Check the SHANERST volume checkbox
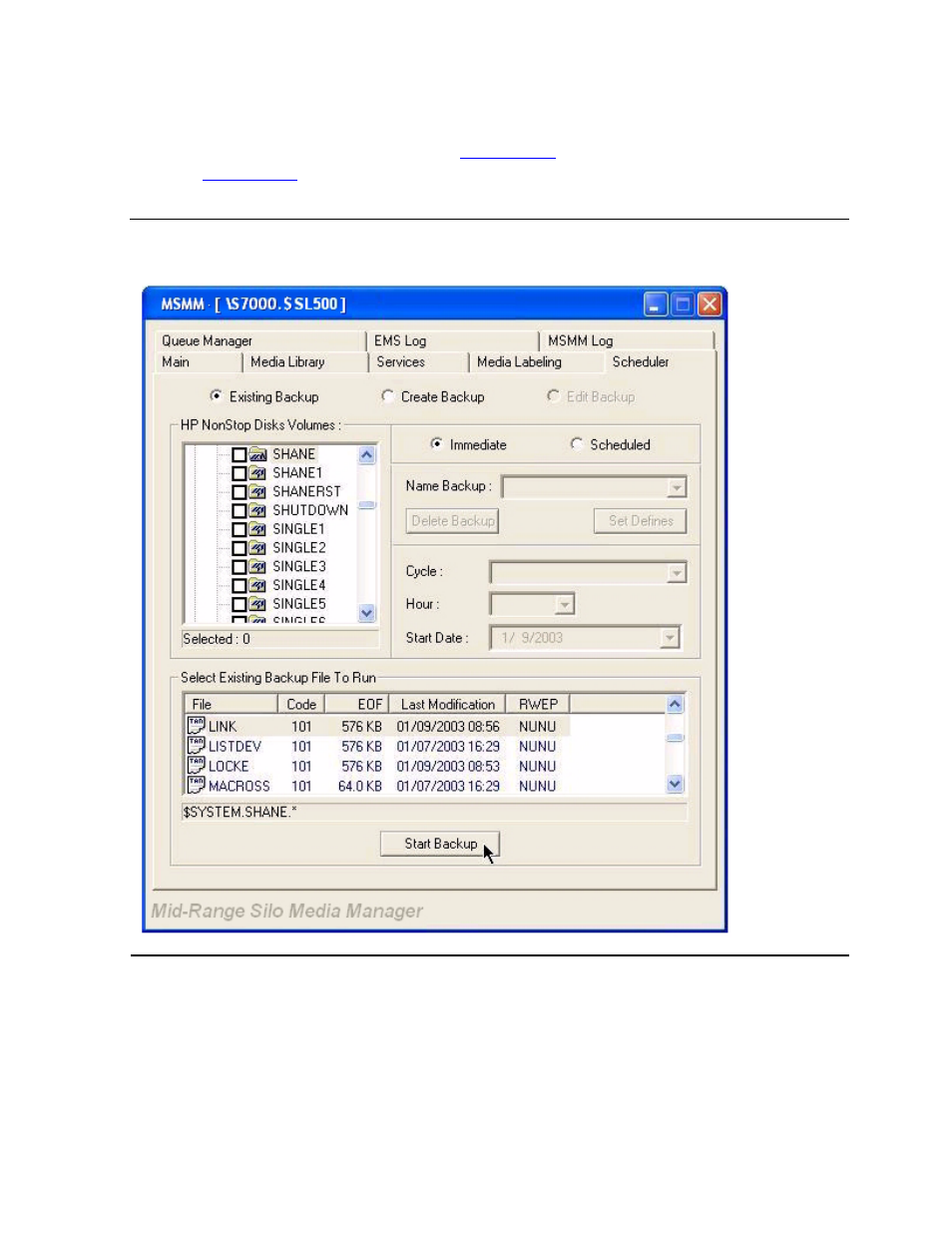Screen dimensions: 952x1233 239,492
